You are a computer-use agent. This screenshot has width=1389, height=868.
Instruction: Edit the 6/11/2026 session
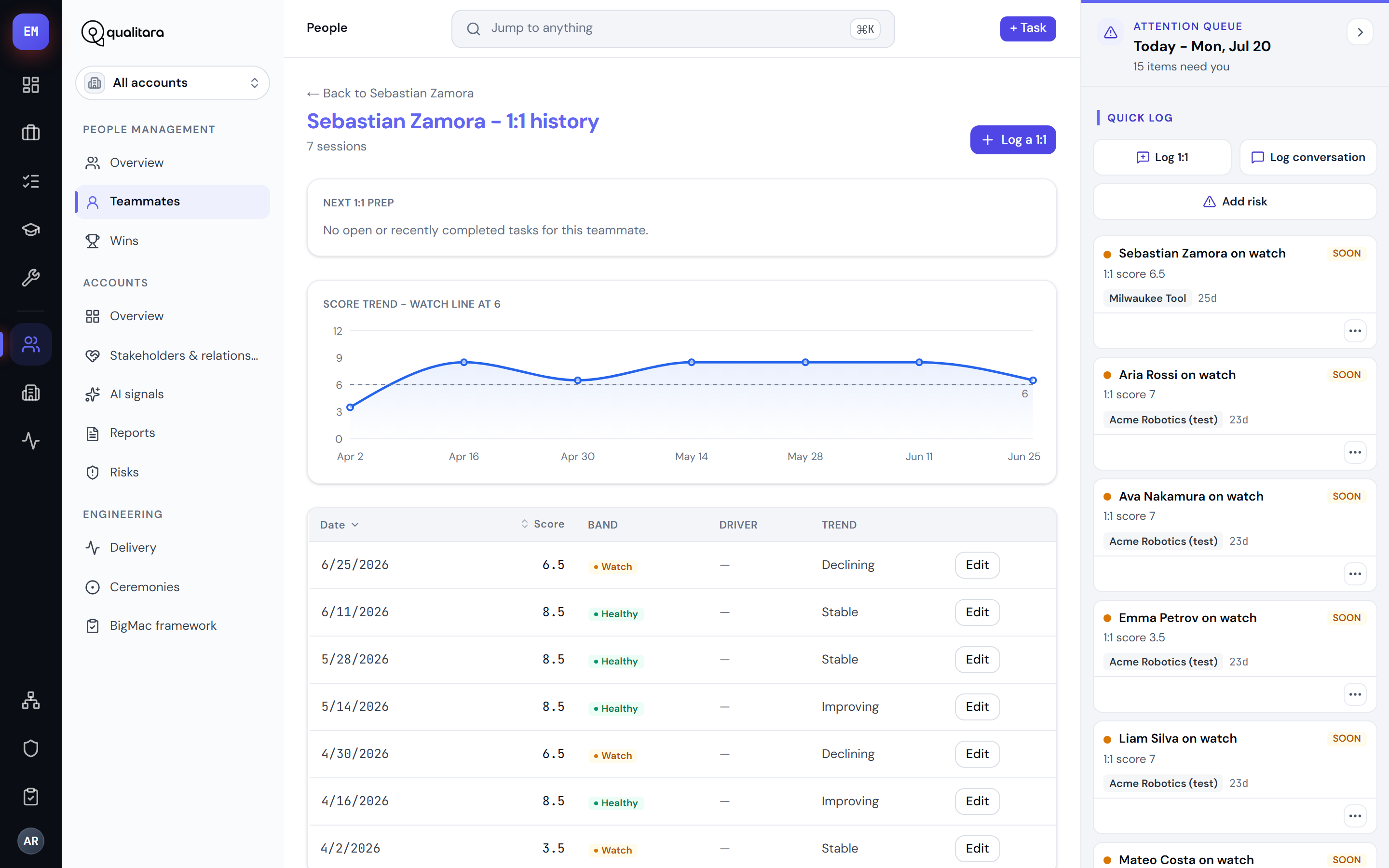coord(977,612)
